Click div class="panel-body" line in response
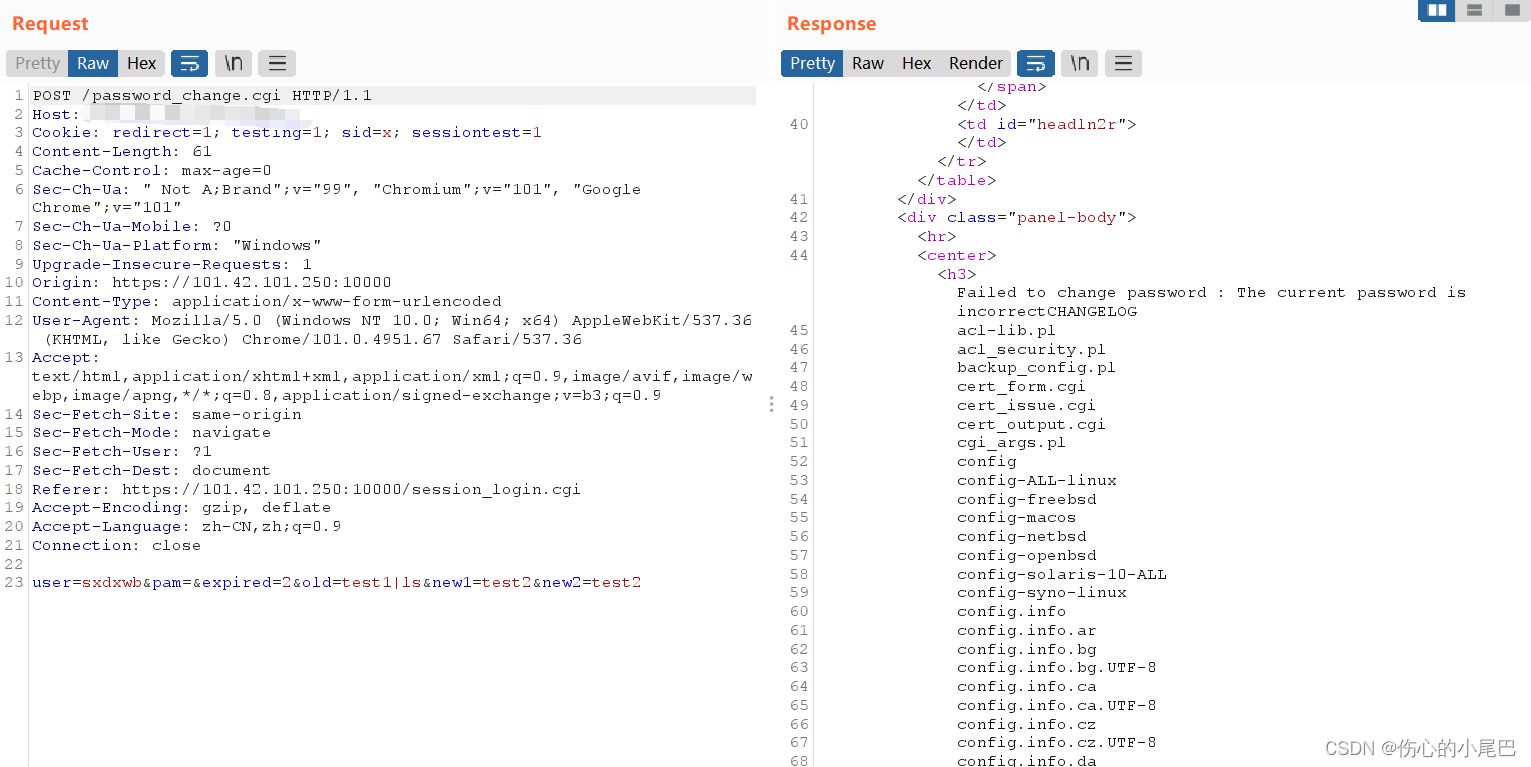The image size is (1531, 767). coord(1017,218)
